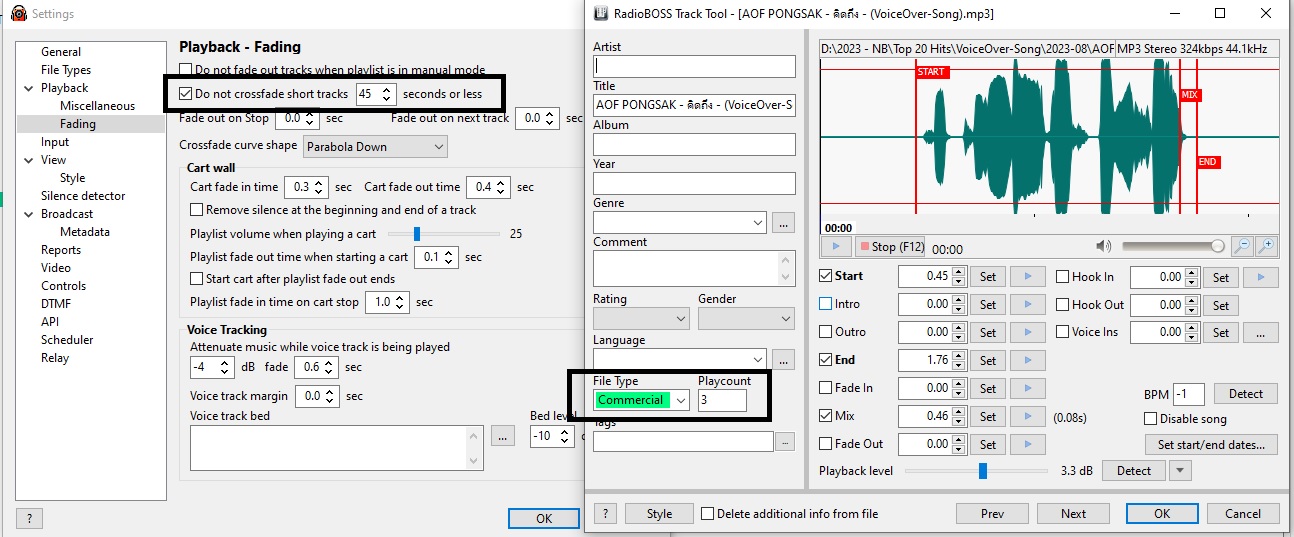Click Set start/end dates button
This screenshot has height=537, width=1294.
(1211, 444)
